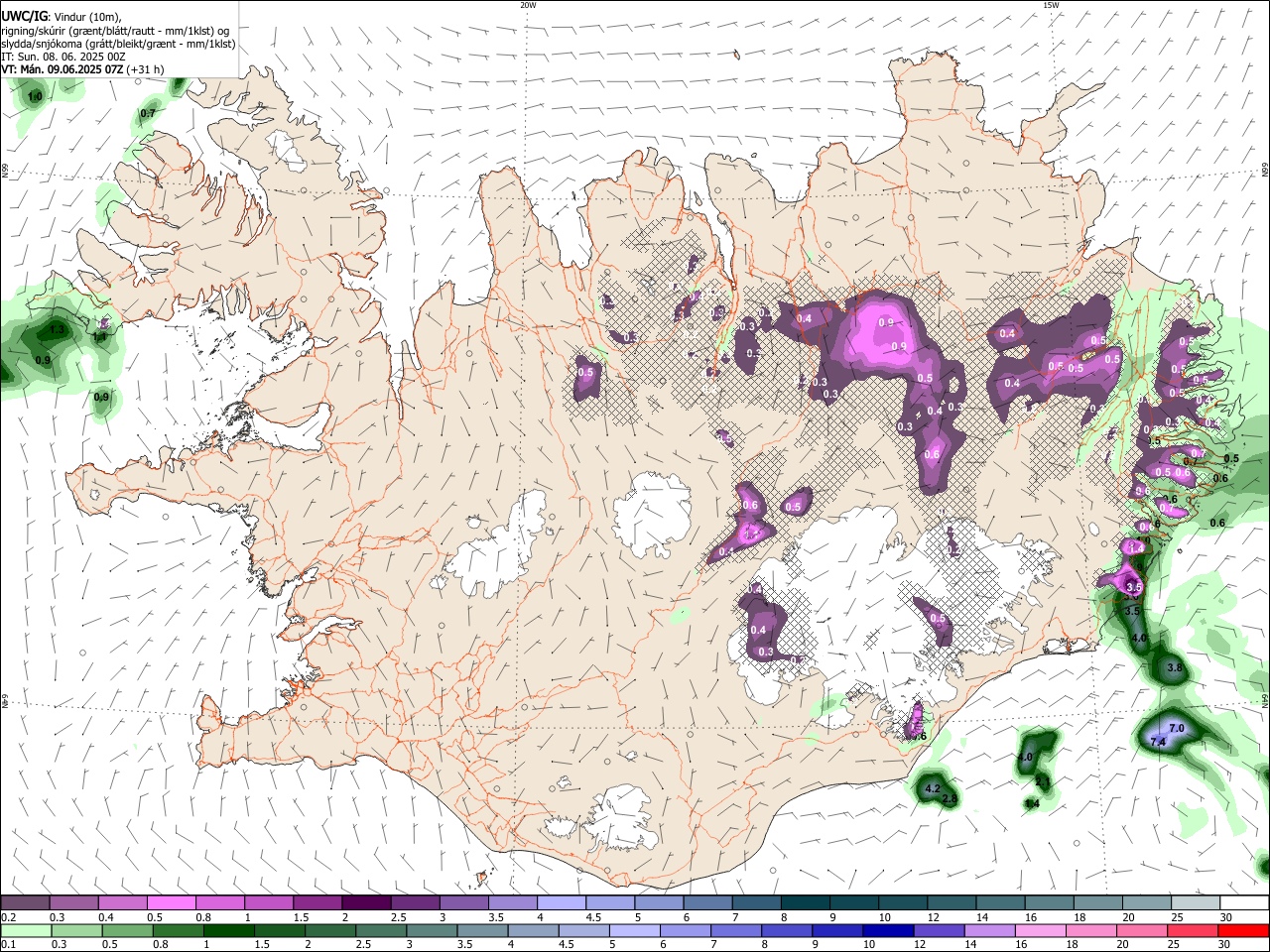Screen dimensions: 1270x952
Task: Click the 15W longitude label
Action: pyautogui.click(x=1050, y=5)
